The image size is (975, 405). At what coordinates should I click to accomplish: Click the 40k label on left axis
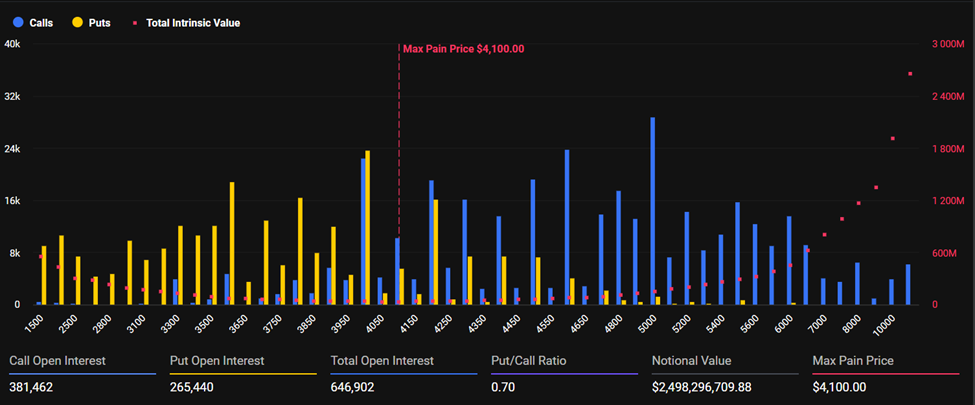(x=13, y=44)
